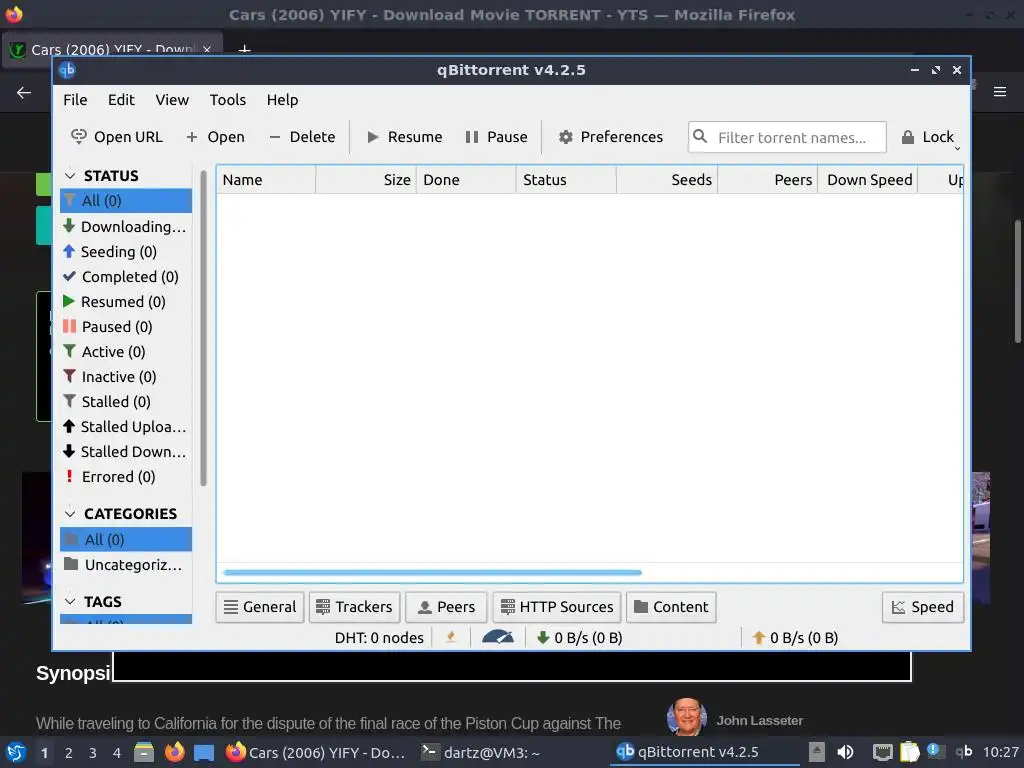Open the Edit menu
The height and width of the screenshot is (768, 1024).
[121, 100]
